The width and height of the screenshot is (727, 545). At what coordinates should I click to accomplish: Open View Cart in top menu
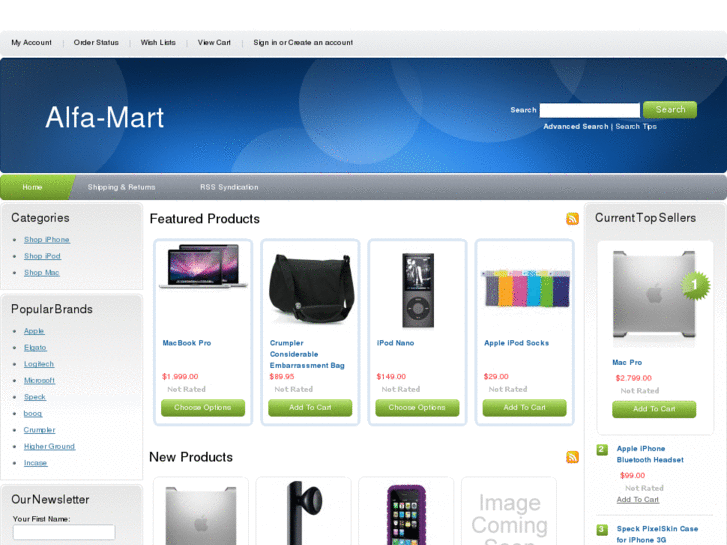point(214,42)
